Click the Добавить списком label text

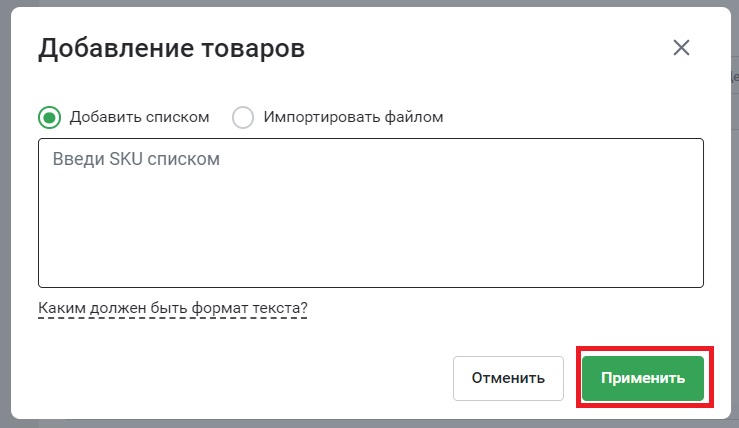click(x=140, y=117)
